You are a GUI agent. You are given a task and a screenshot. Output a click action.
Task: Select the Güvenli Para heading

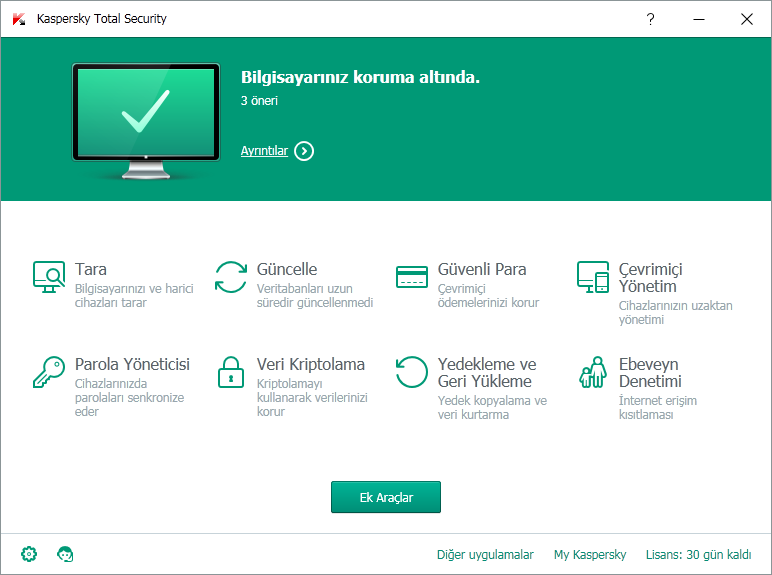click(482, 269)
